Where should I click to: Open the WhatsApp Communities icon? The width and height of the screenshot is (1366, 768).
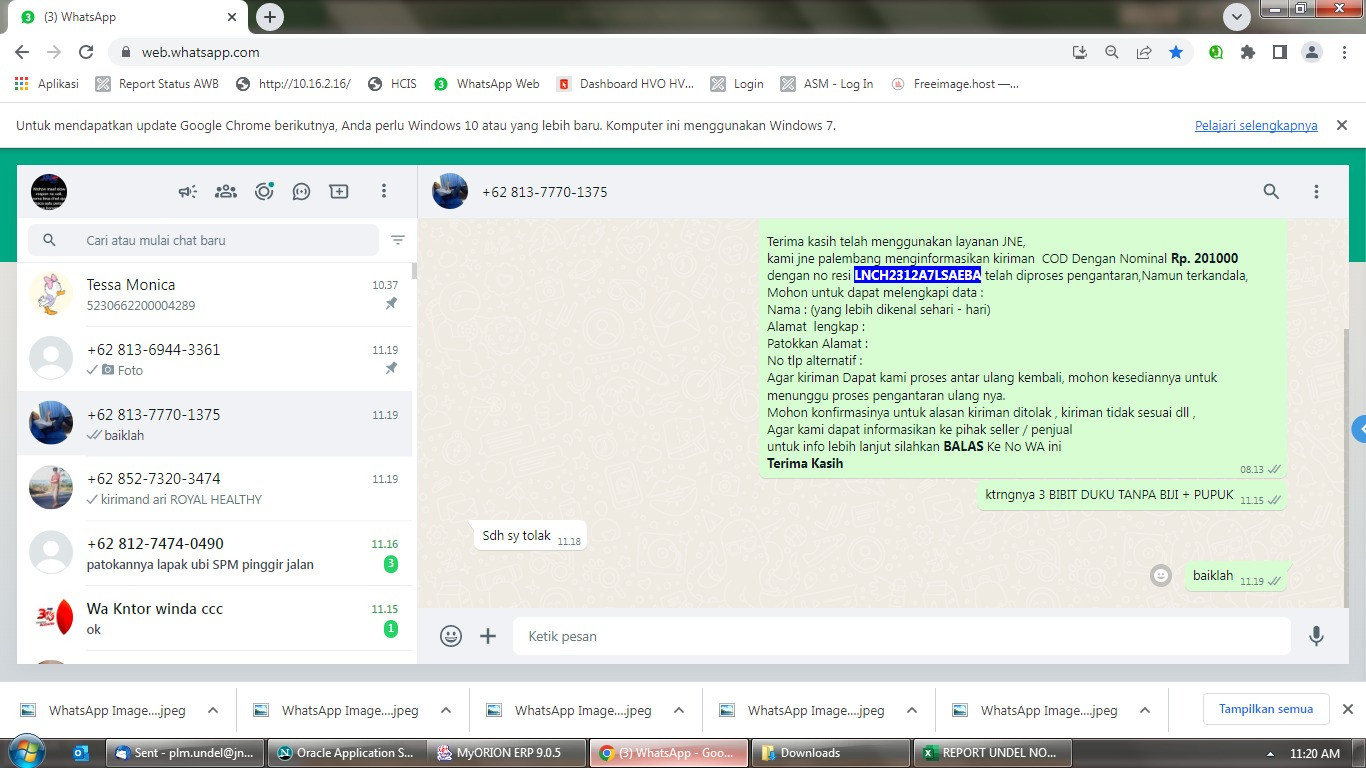click(226, 191)
